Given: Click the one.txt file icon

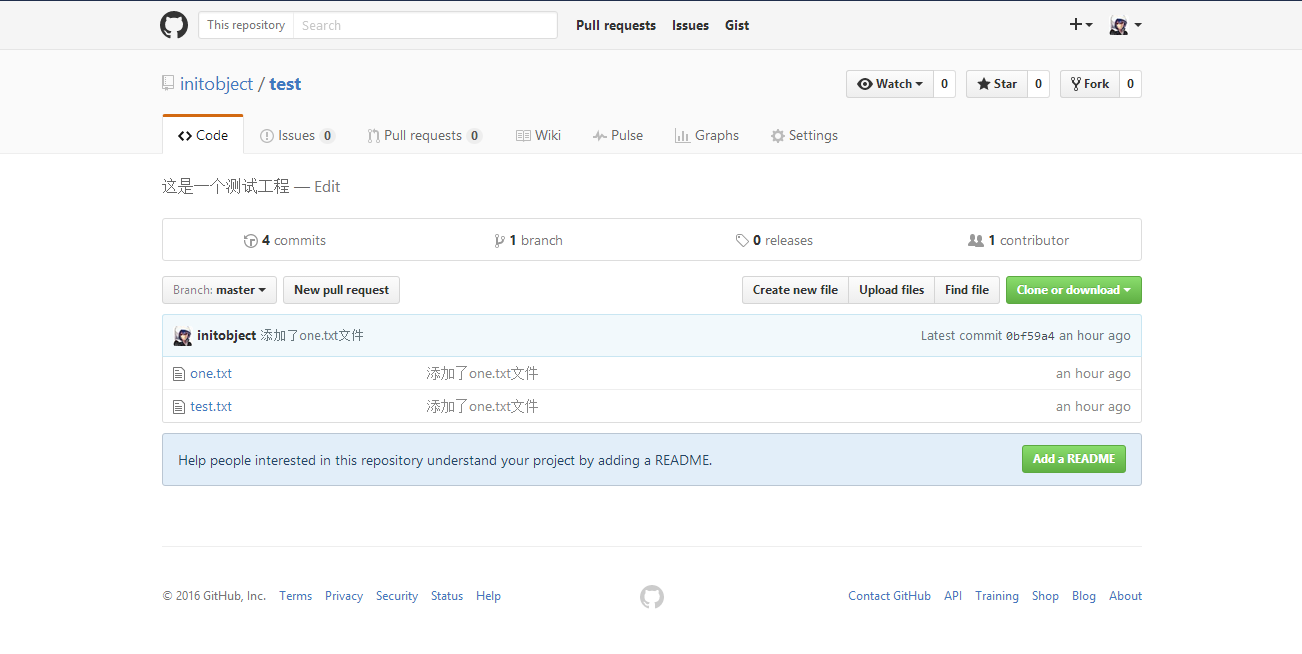Looking at the screenshot, I should 179,373.
